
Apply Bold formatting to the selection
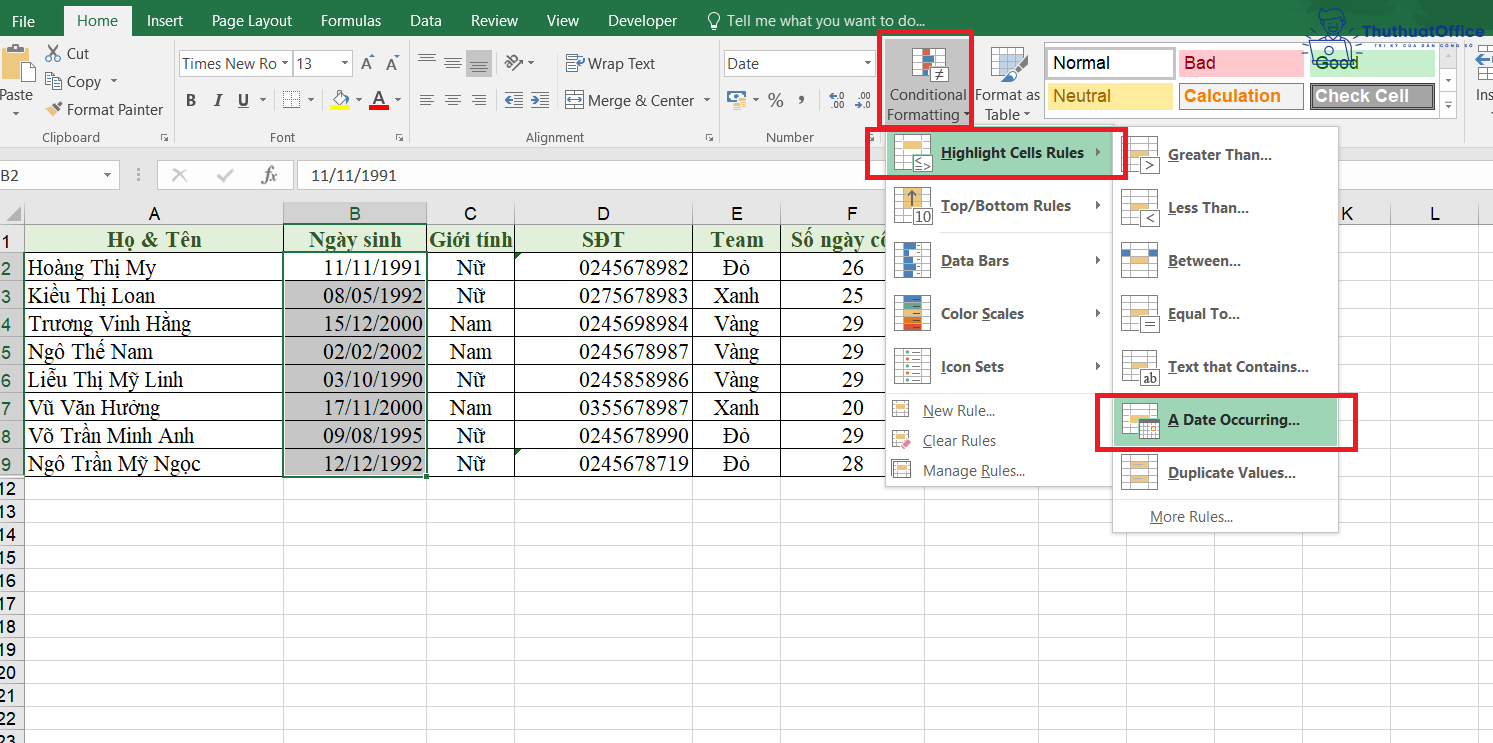[x=190, y=100]
